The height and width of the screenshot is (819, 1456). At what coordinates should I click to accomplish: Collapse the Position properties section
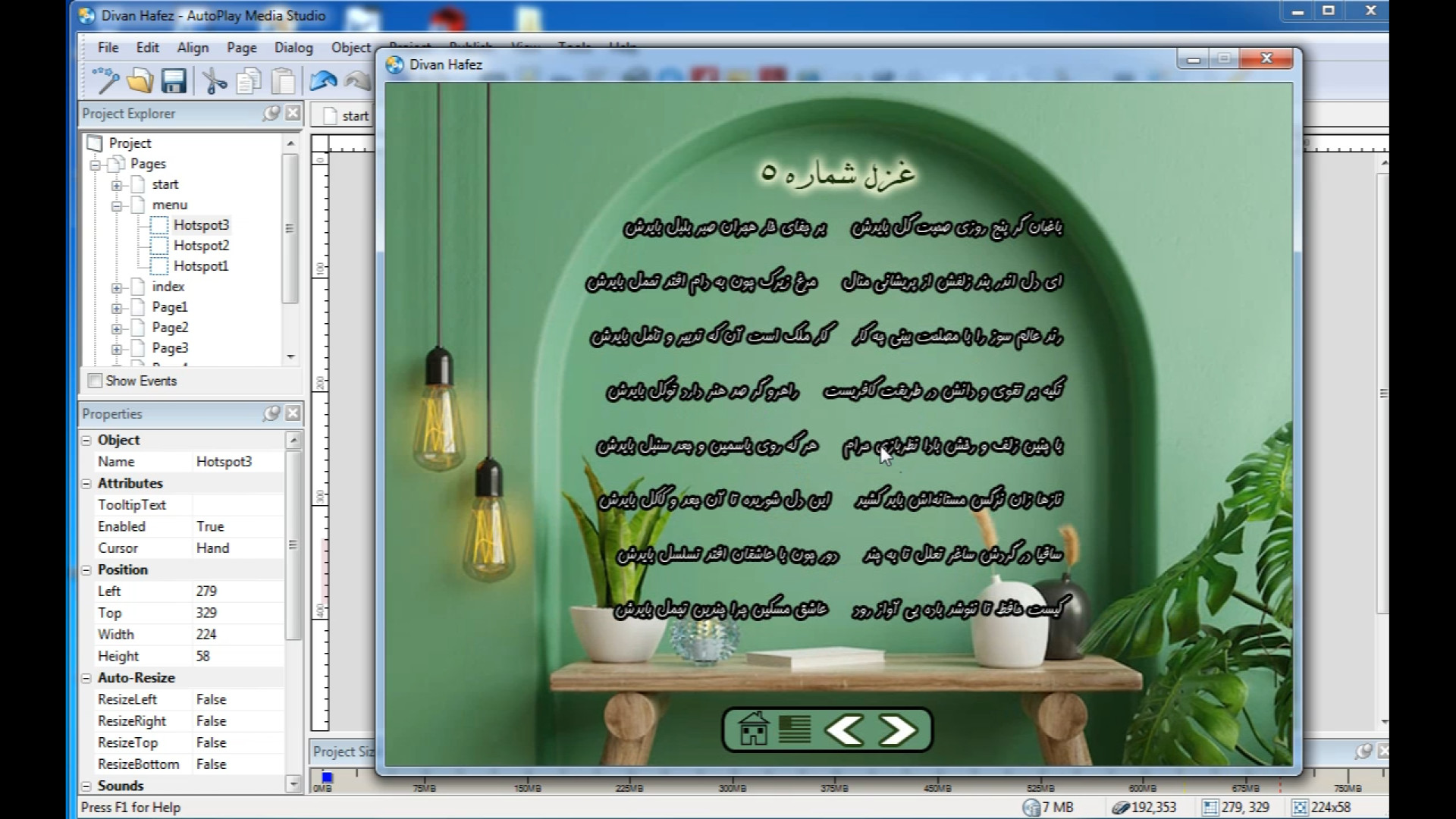click(x=86, y=570)
